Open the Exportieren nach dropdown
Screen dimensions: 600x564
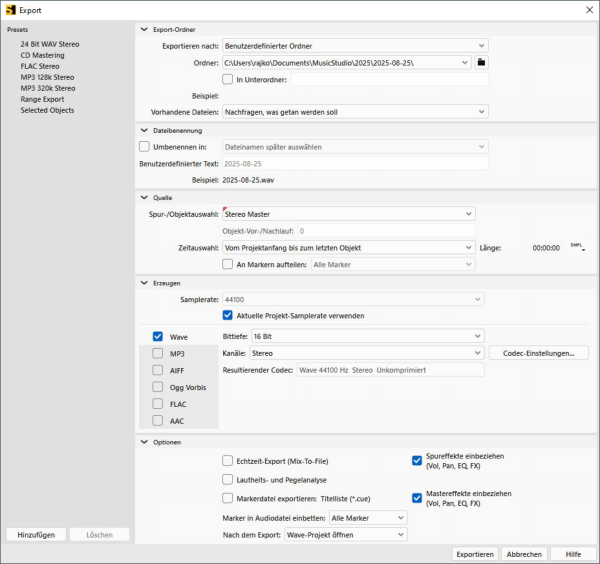pos(355,45)
